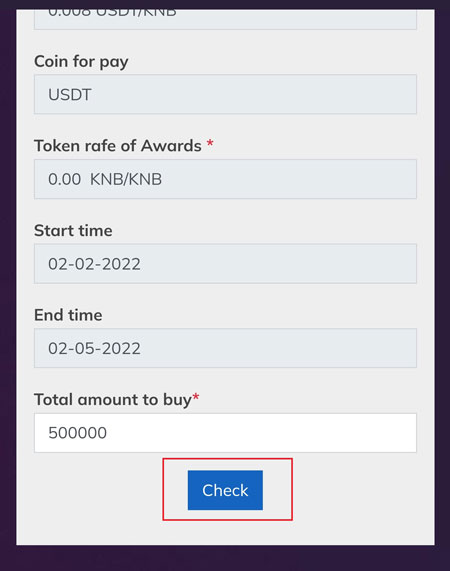Select the Coin for pay field

pyautogui.click(x=225, y=94)
